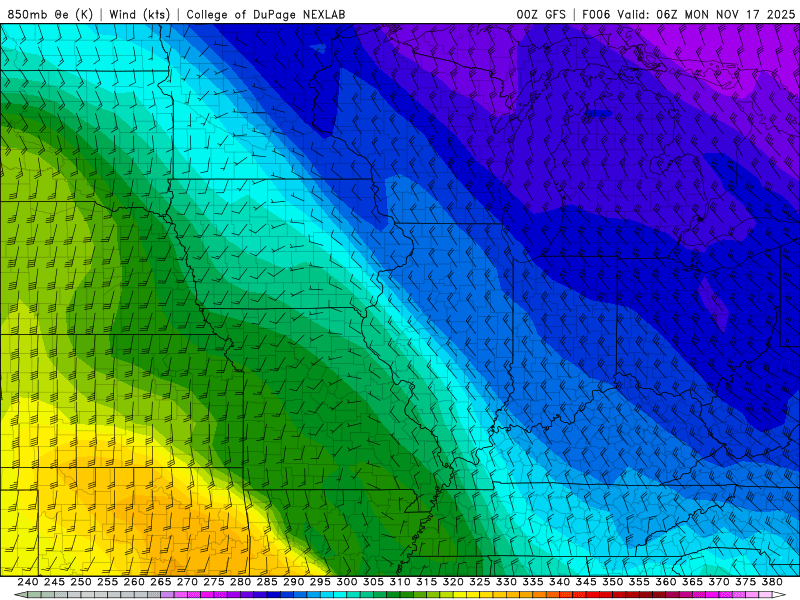This screenshot has height=600, width=800.
Task: Select the 300 legend value
Action: click(346, 582)
